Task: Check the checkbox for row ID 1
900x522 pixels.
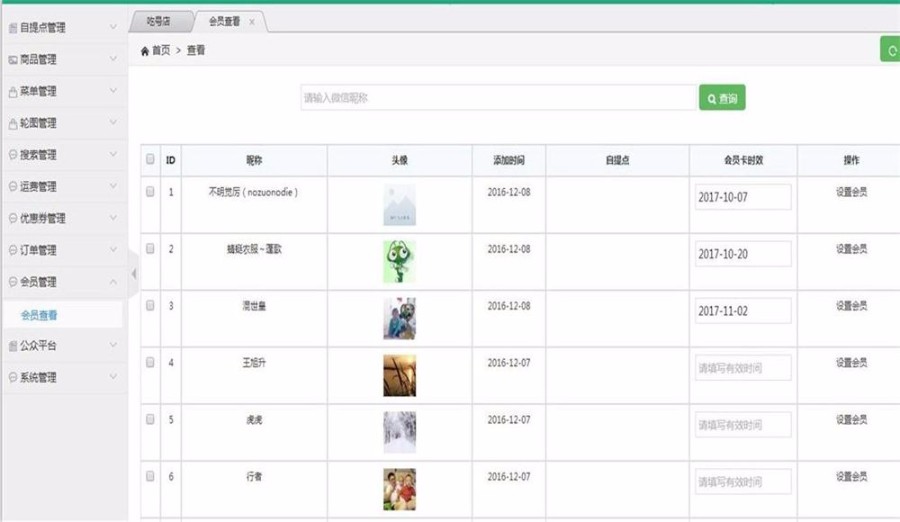Action: pyautogui.click(x=150, y=191)
